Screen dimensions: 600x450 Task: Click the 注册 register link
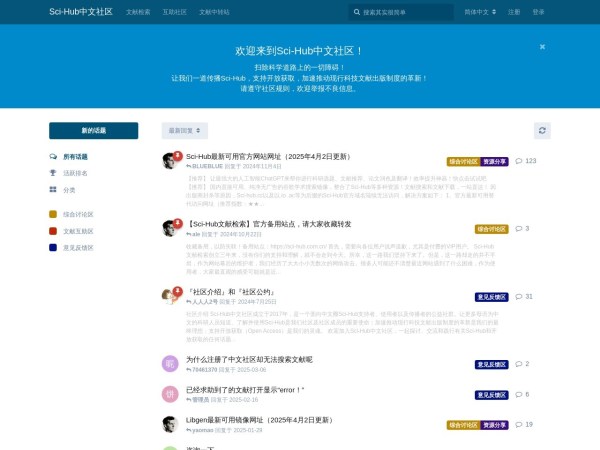[514, 12]
